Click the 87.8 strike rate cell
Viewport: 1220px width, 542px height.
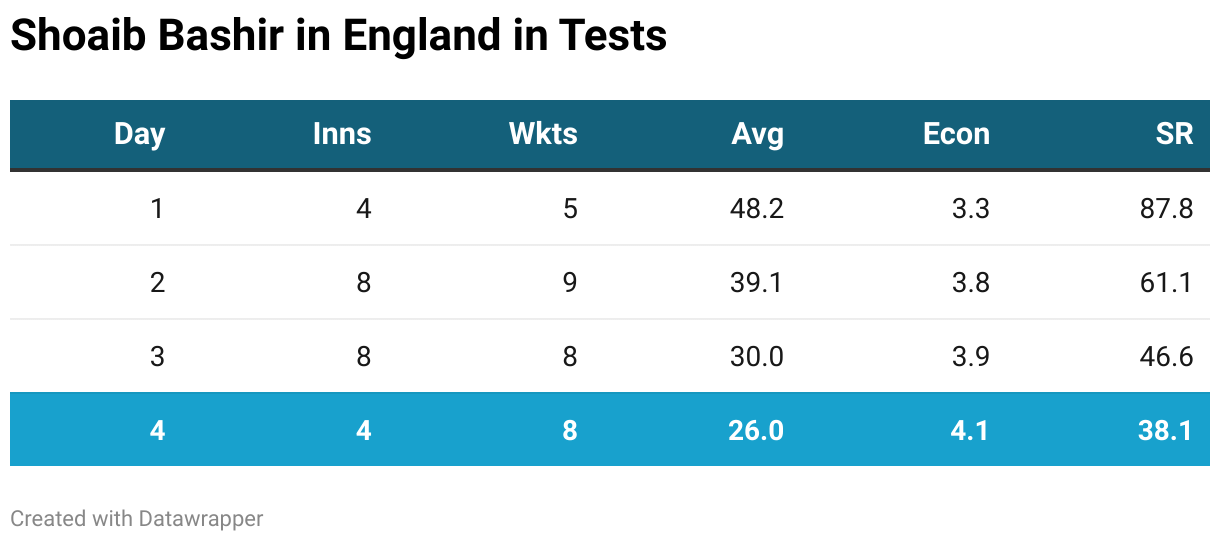pos(1166,209)
